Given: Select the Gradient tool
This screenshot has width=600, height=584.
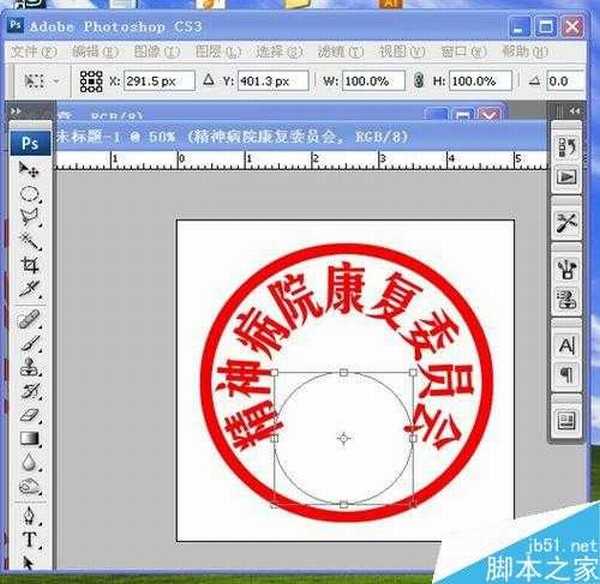Looking at the screenshot, I should (x=30, y=439).
